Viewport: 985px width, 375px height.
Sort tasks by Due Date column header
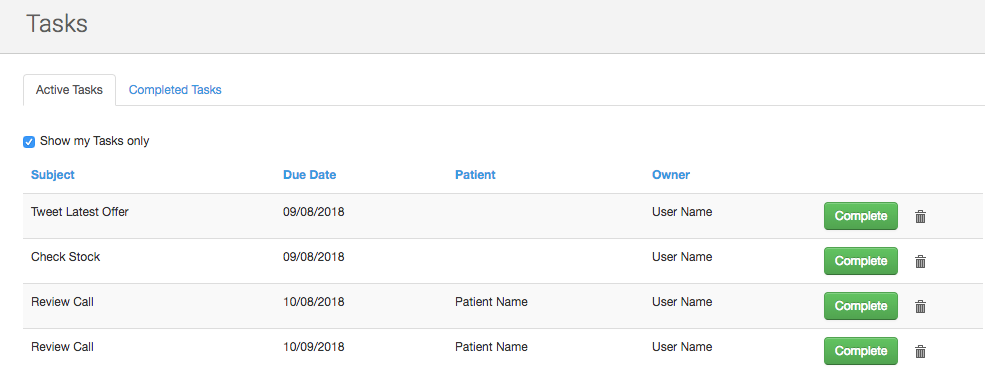pos(310,175)
